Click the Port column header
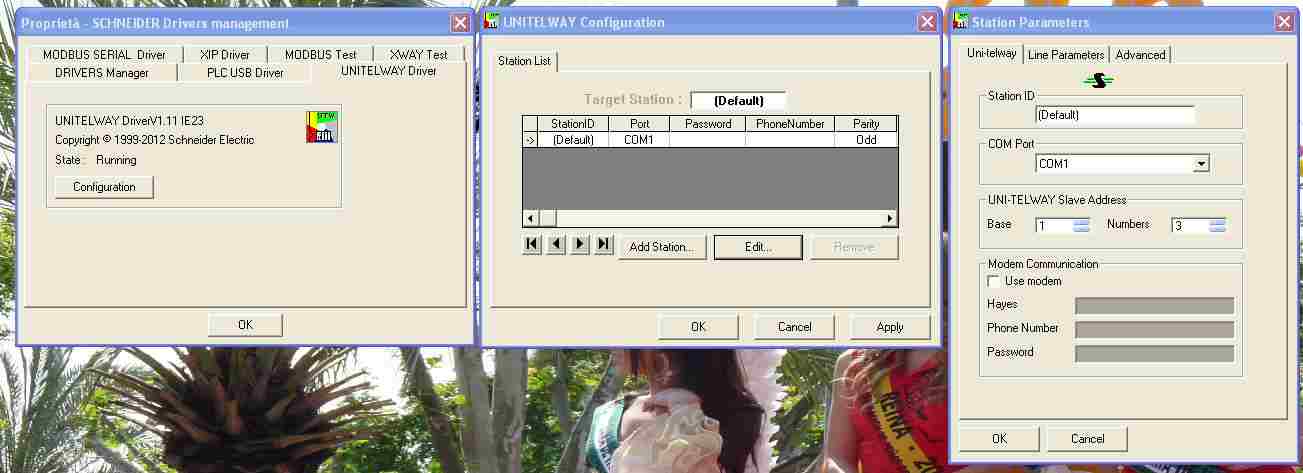Screen dimensions: 1303x473 (638, 124)
